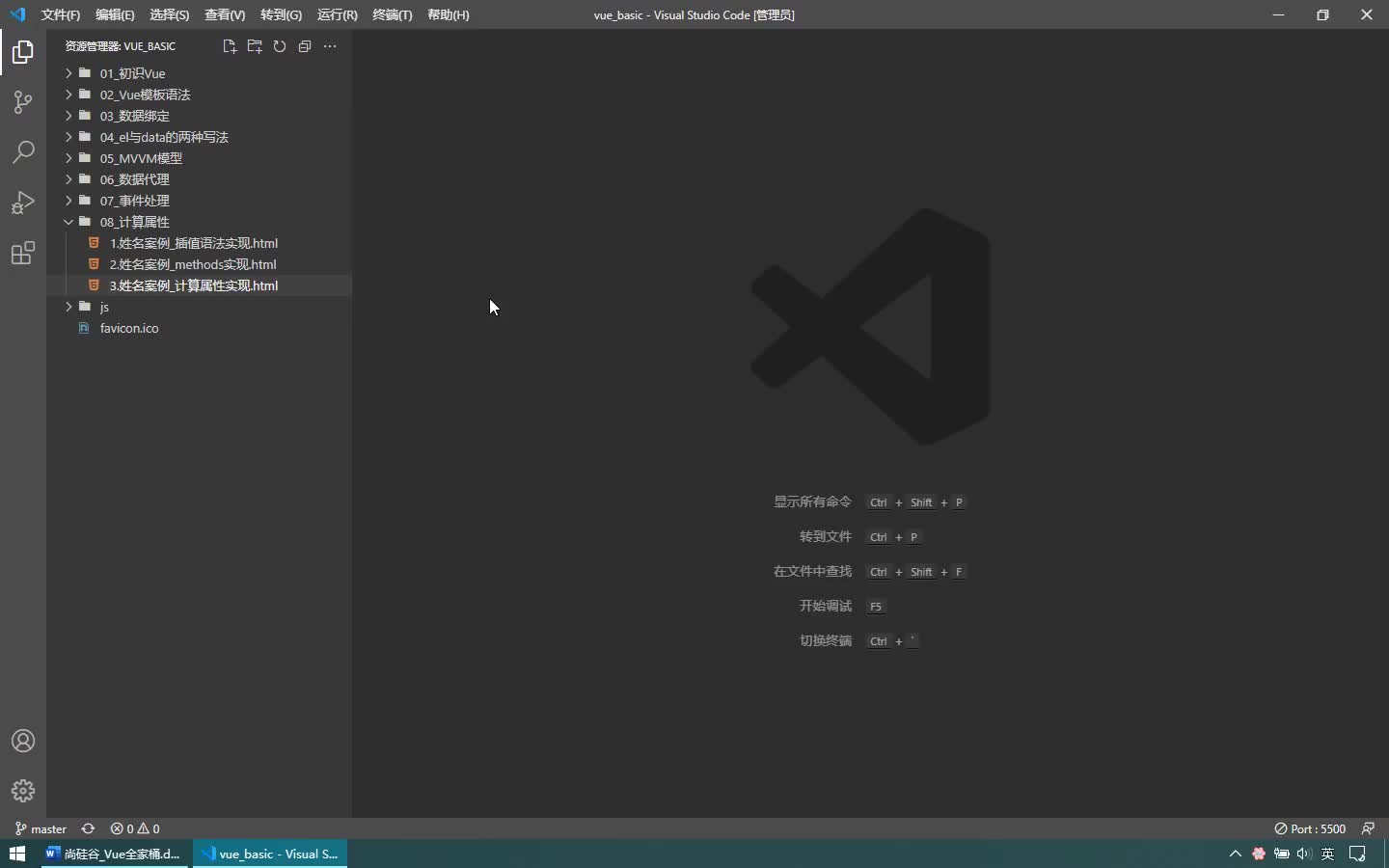This screenshot has width=1389, height=868.
Task: Open the 运行(R) menu
Action: (337, 14)
